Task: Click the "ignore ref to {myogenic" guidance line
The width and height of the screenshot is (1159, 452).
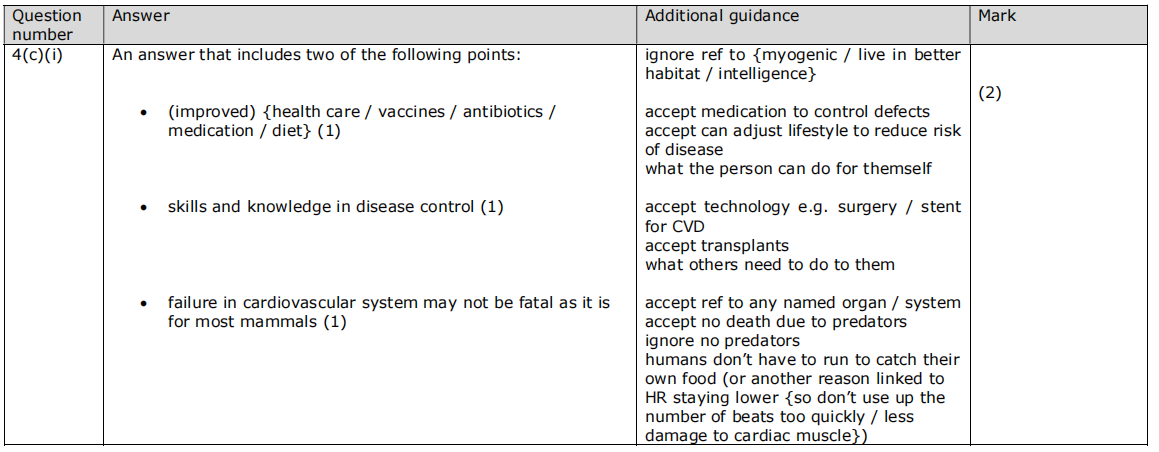Action: [802, 55]
